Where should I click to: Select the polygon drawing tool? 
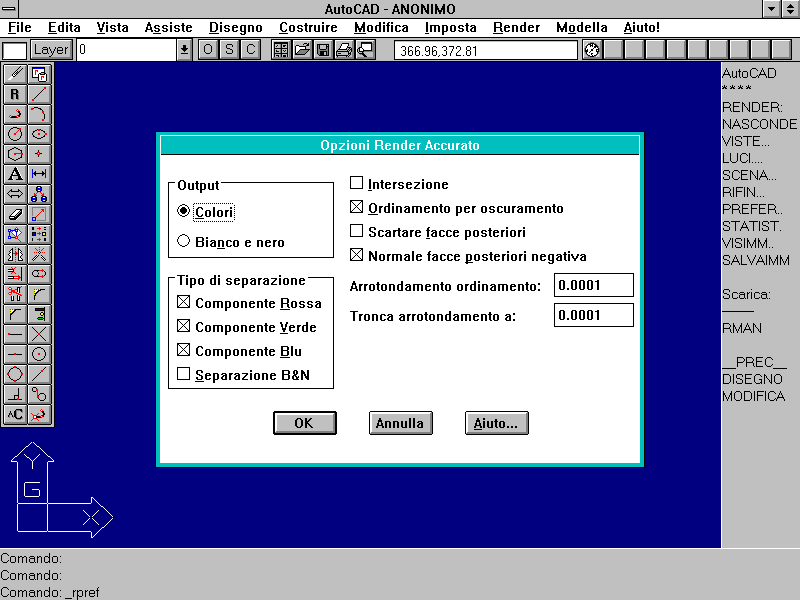point(15,154)
